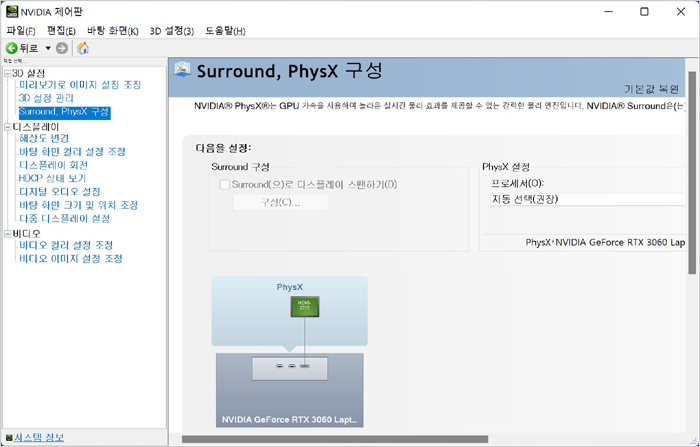Click the 3D 설정 category label in tree
Screen dimensions: 700x447
29,73
